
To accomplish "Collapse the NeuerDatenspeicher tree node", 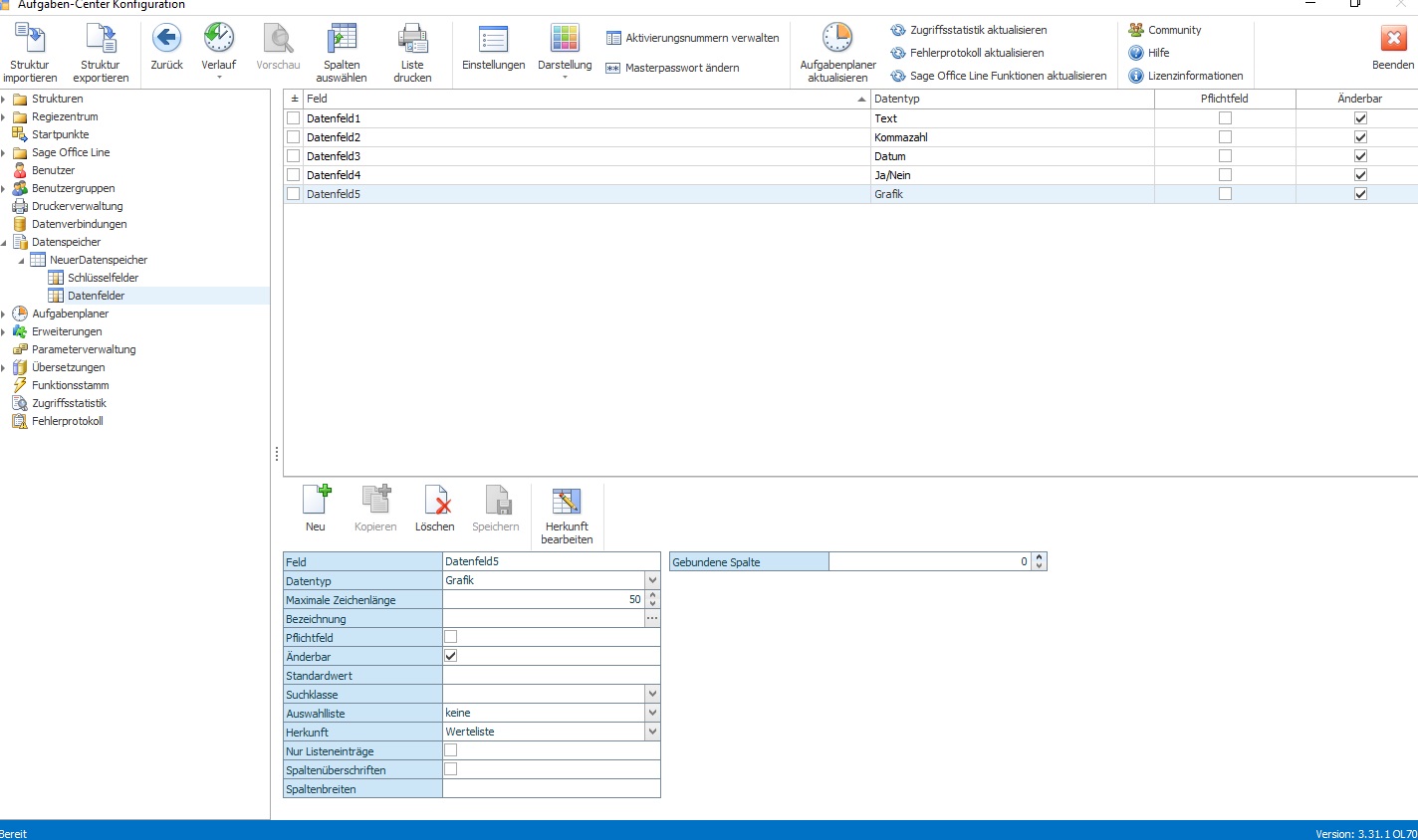I will [21, 260].
